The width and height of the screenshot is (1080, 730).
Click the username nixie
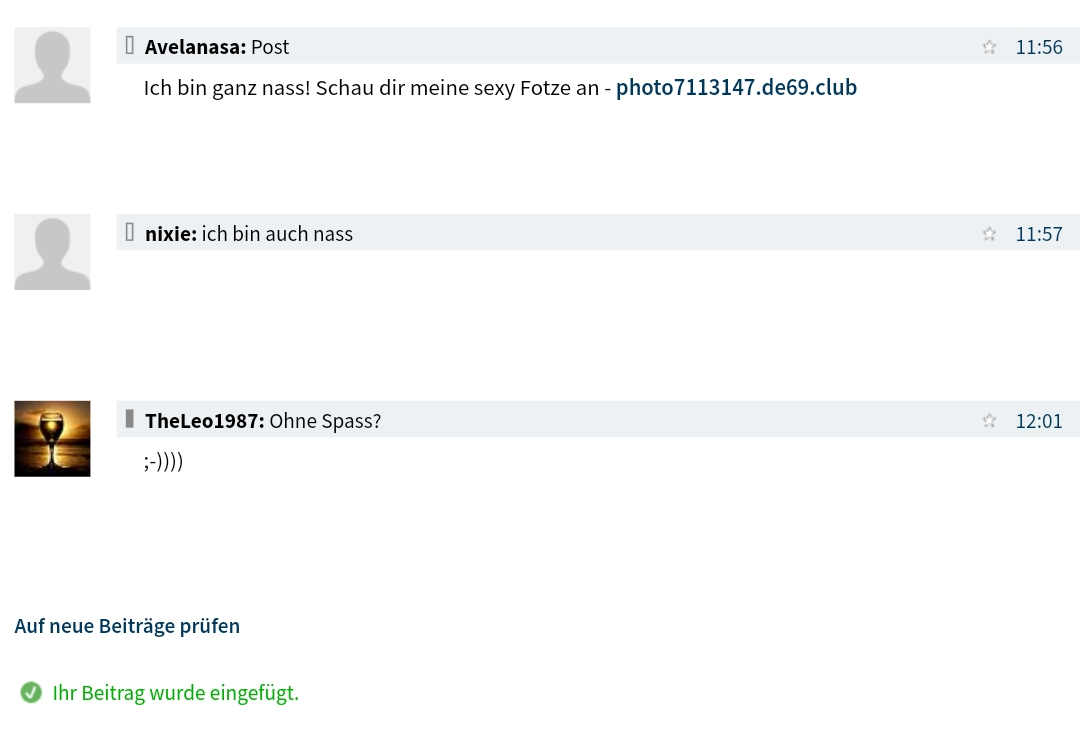click(x=170, y=234)
